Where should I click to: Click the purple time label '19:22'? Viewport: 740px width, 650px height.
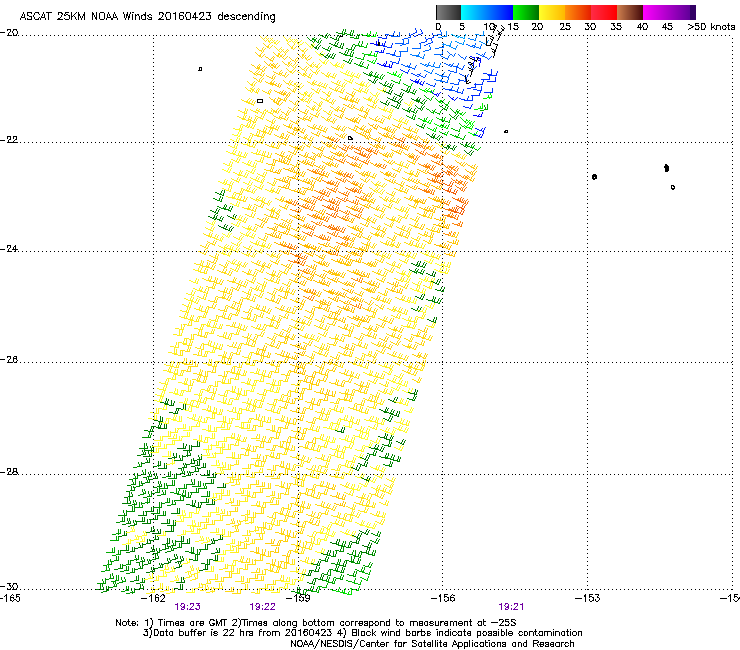[262, 607]
